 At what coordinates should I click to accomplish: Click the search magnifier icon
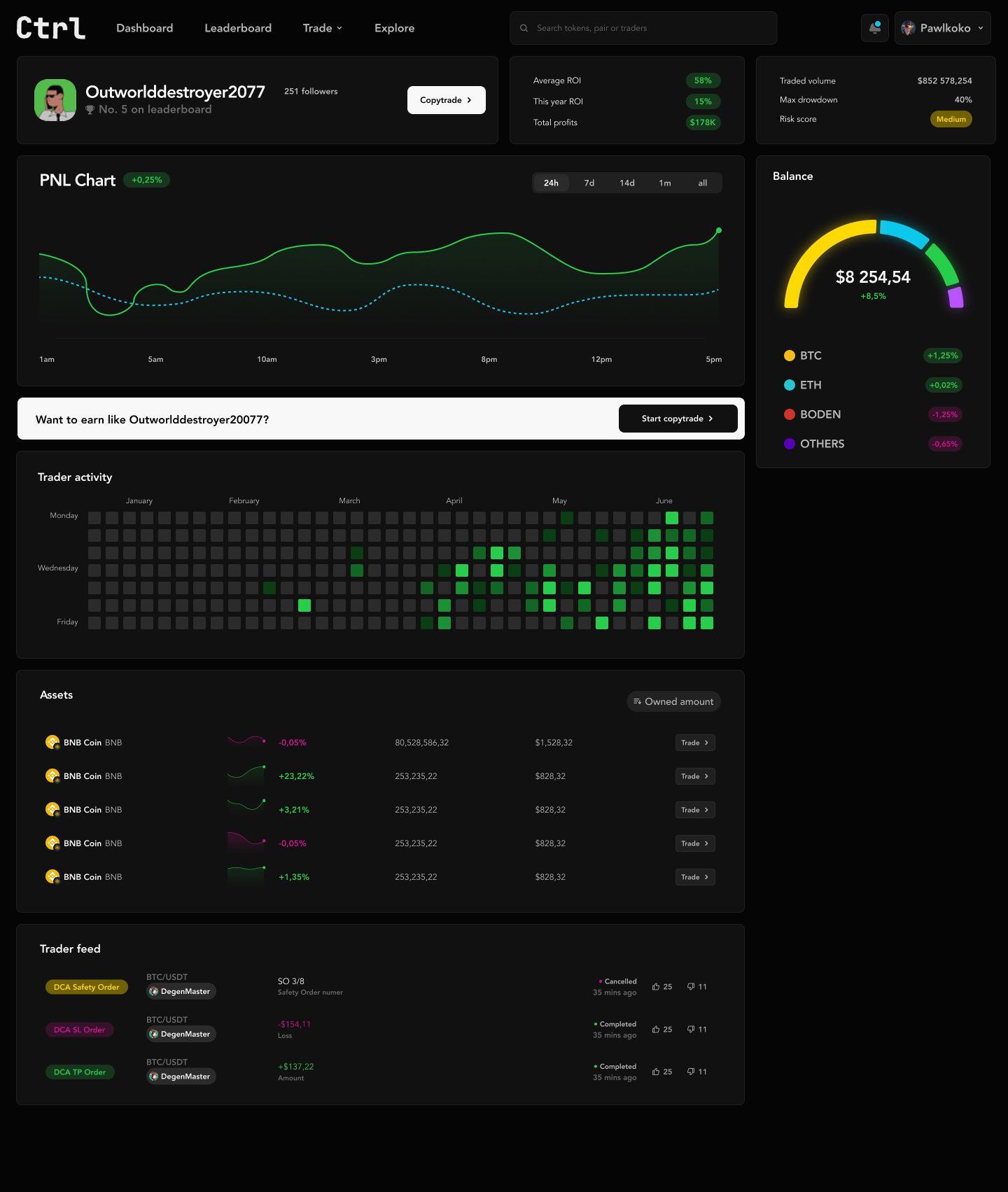click(524, 28)
